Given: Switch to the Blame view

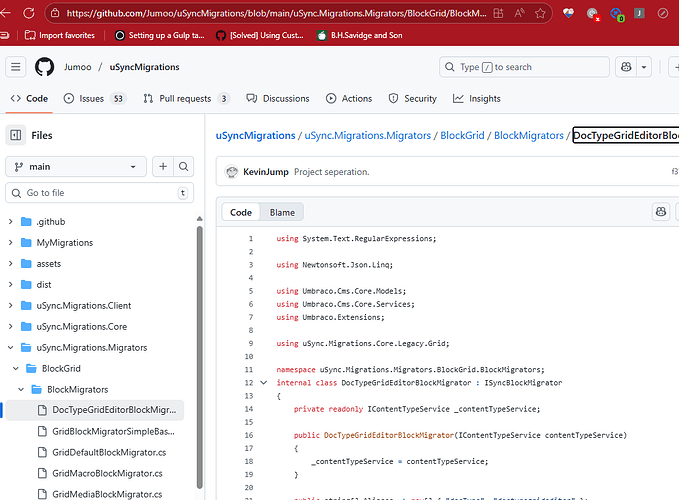Looking at the screenshot, I should (x=282, y=212).
